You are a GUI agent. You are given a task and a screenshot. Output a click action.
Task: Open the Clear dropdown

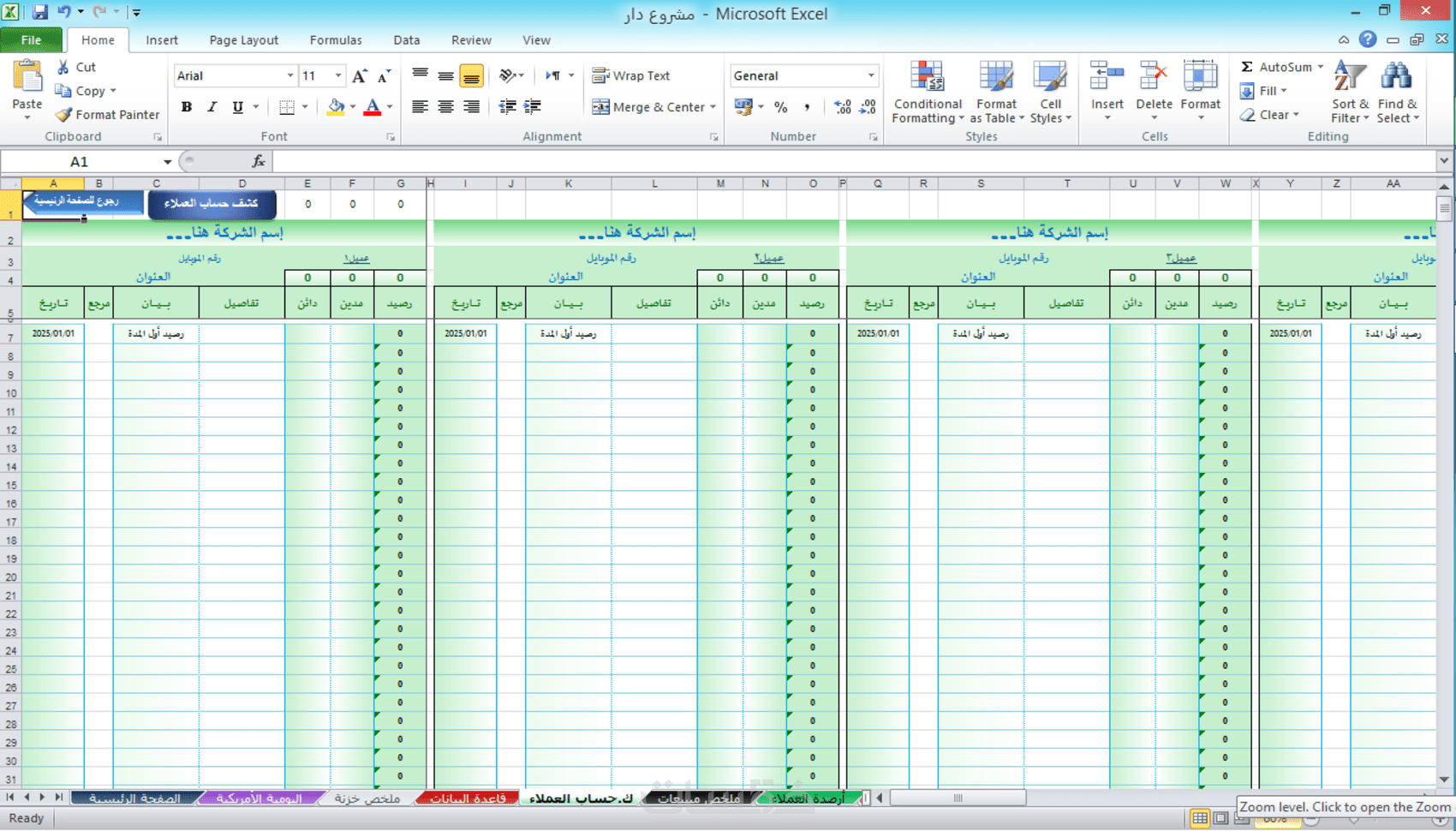[x=1270, y=115]
